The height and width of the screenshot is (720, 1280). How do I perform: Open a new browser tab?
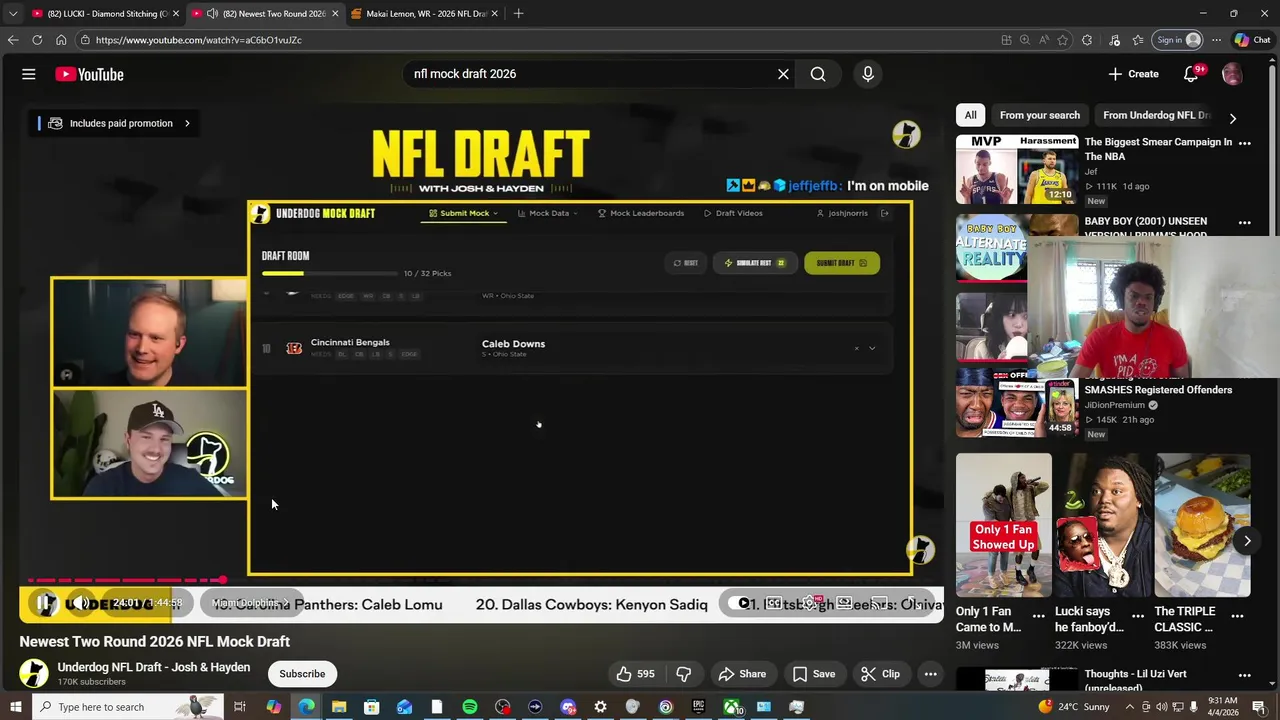click(x=518, y=13)
